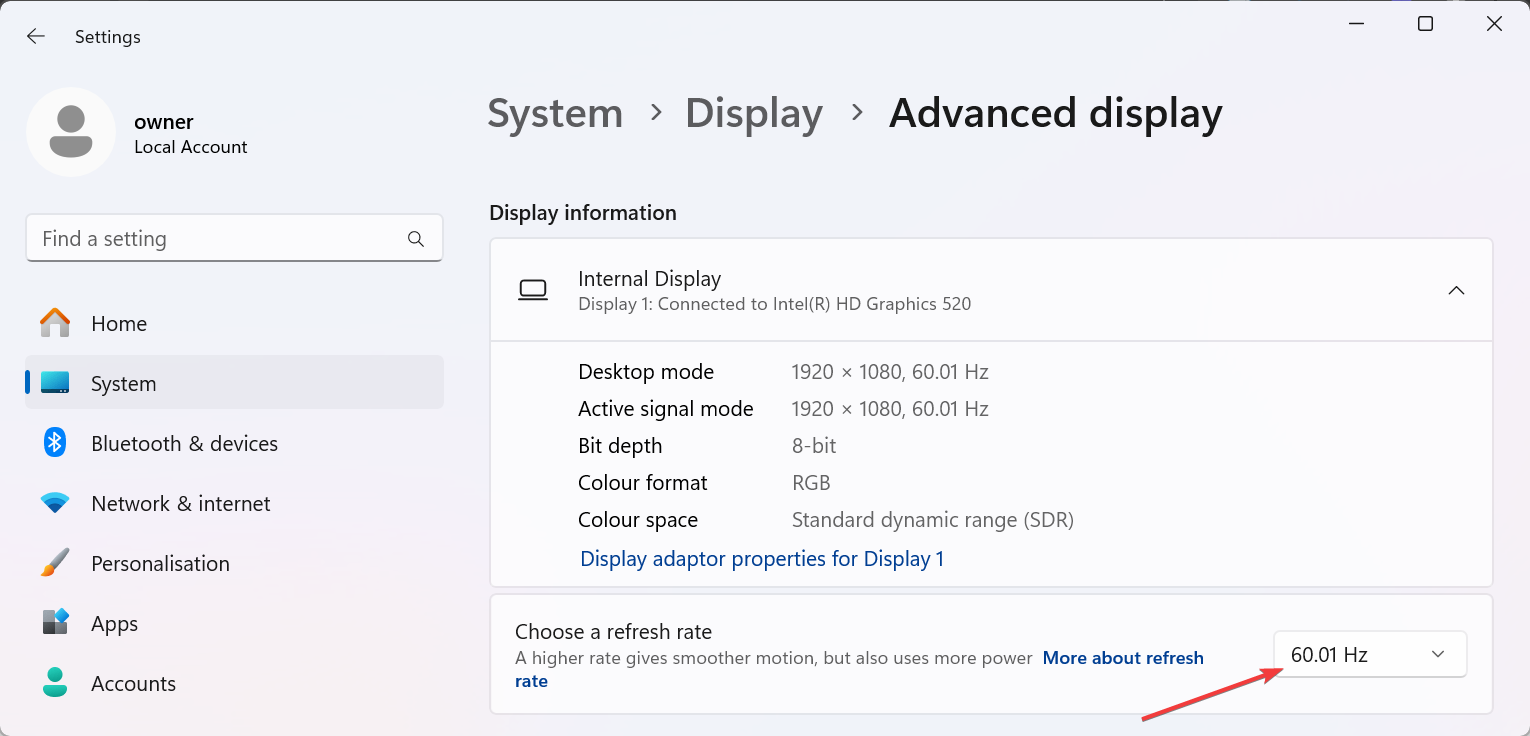Click the More about refresh rate link
Image resolution: width=1530 pixels, height=736 pixels.
[x=1122, y=658]
